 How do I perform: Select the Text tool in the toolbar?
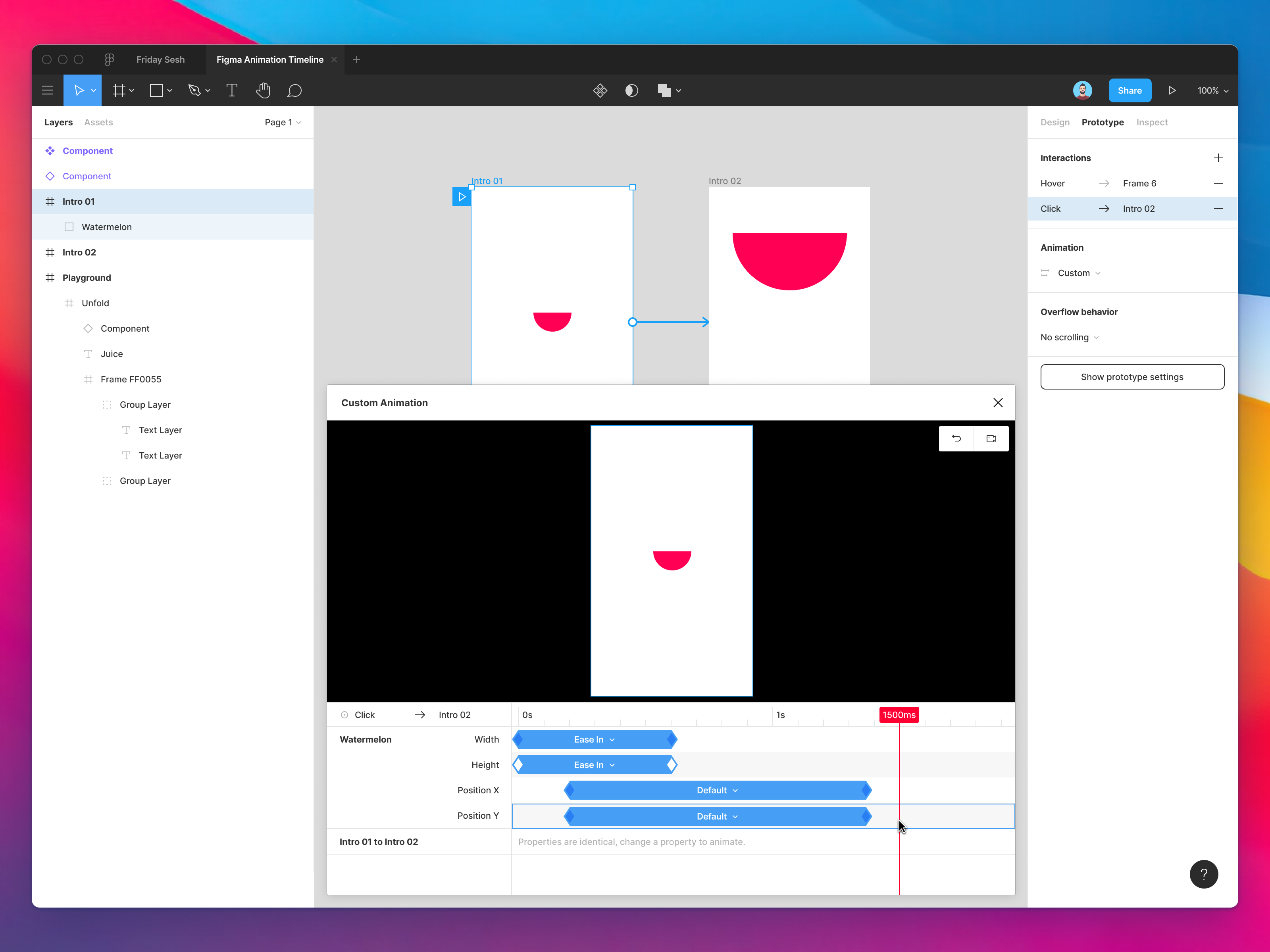click(x=232, y=90)
